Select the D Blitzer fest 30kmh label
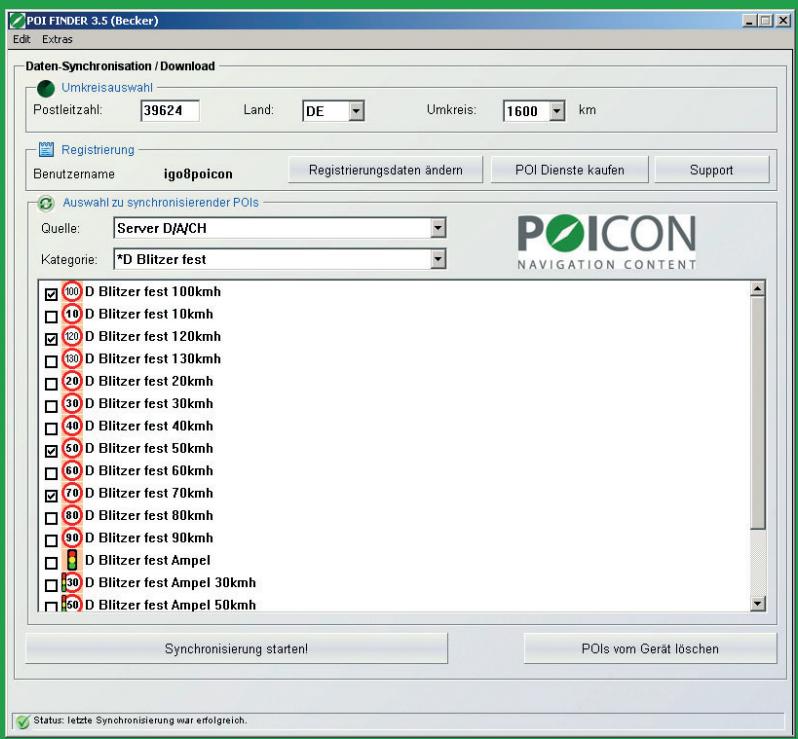 point(149,404)
